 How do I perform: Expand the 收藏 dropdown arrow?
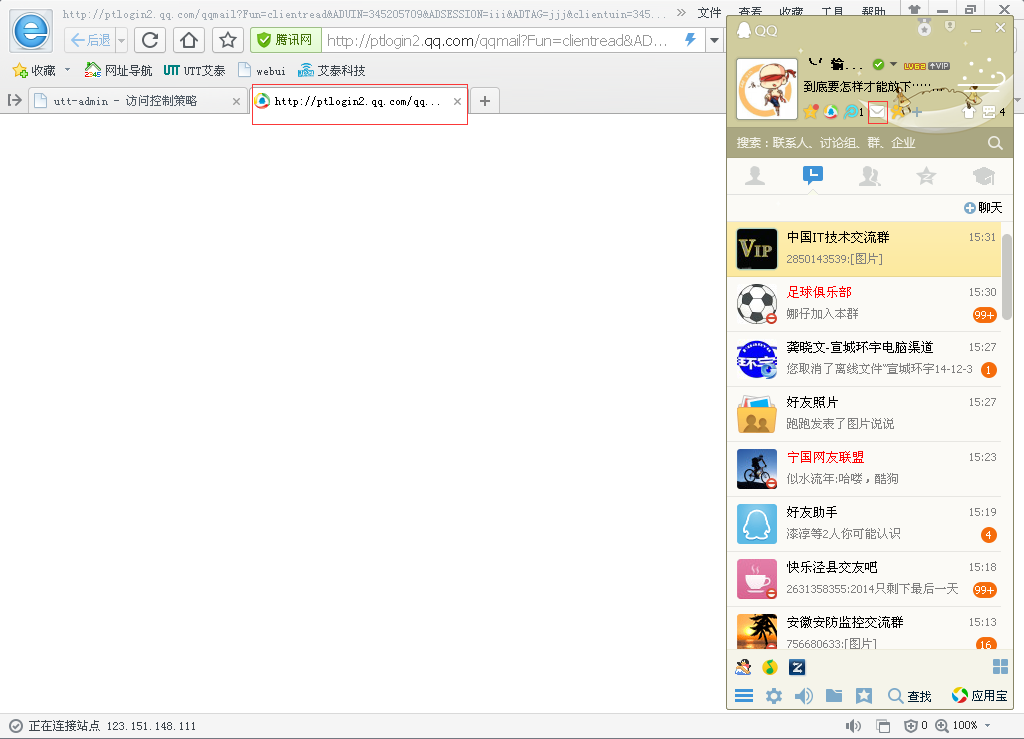pos(67,70)
